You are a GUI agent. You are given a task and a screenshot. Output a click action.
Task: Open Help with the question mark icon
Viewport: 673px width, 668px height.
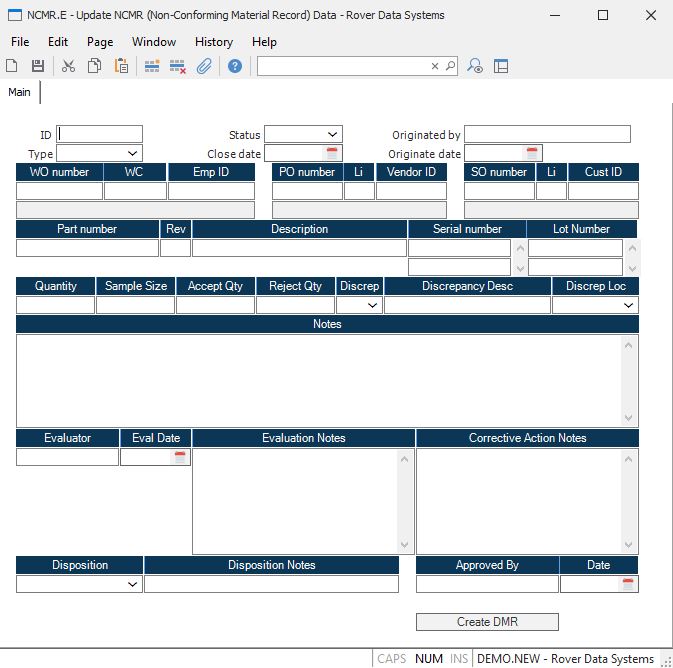235,66
